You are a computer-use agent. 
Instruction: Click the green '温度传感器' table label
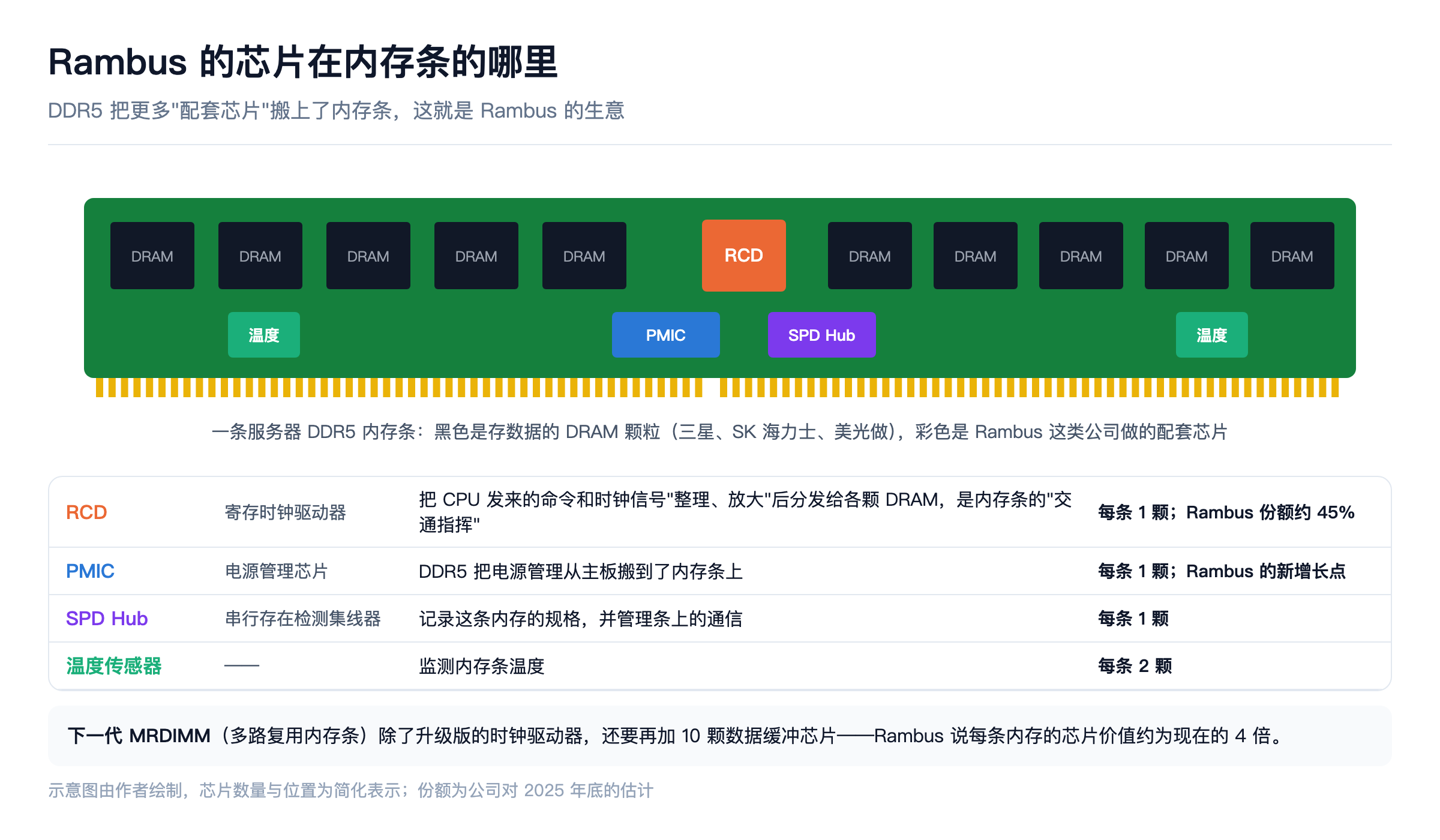(114, 666)
